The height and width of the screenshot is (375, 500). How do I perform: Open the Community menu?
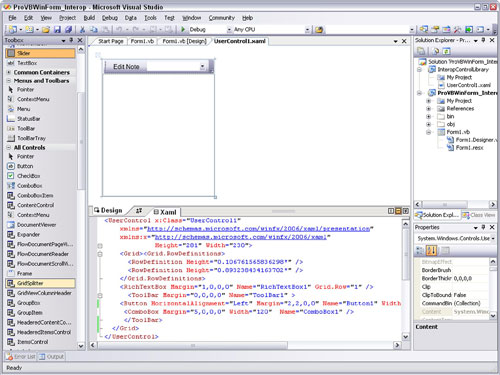pyautogui.click(x=222, y=18)
